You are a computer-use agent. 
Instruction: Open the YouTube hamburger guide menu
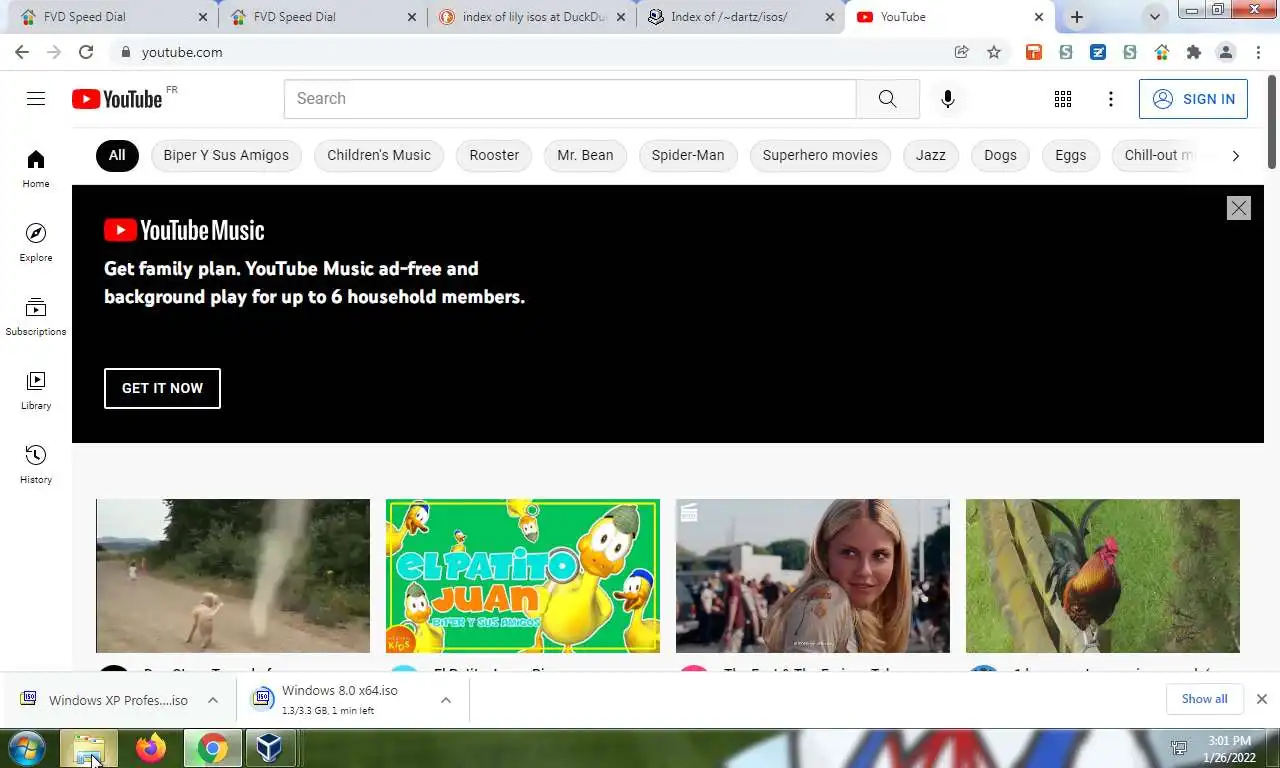(x=36, y=98)
